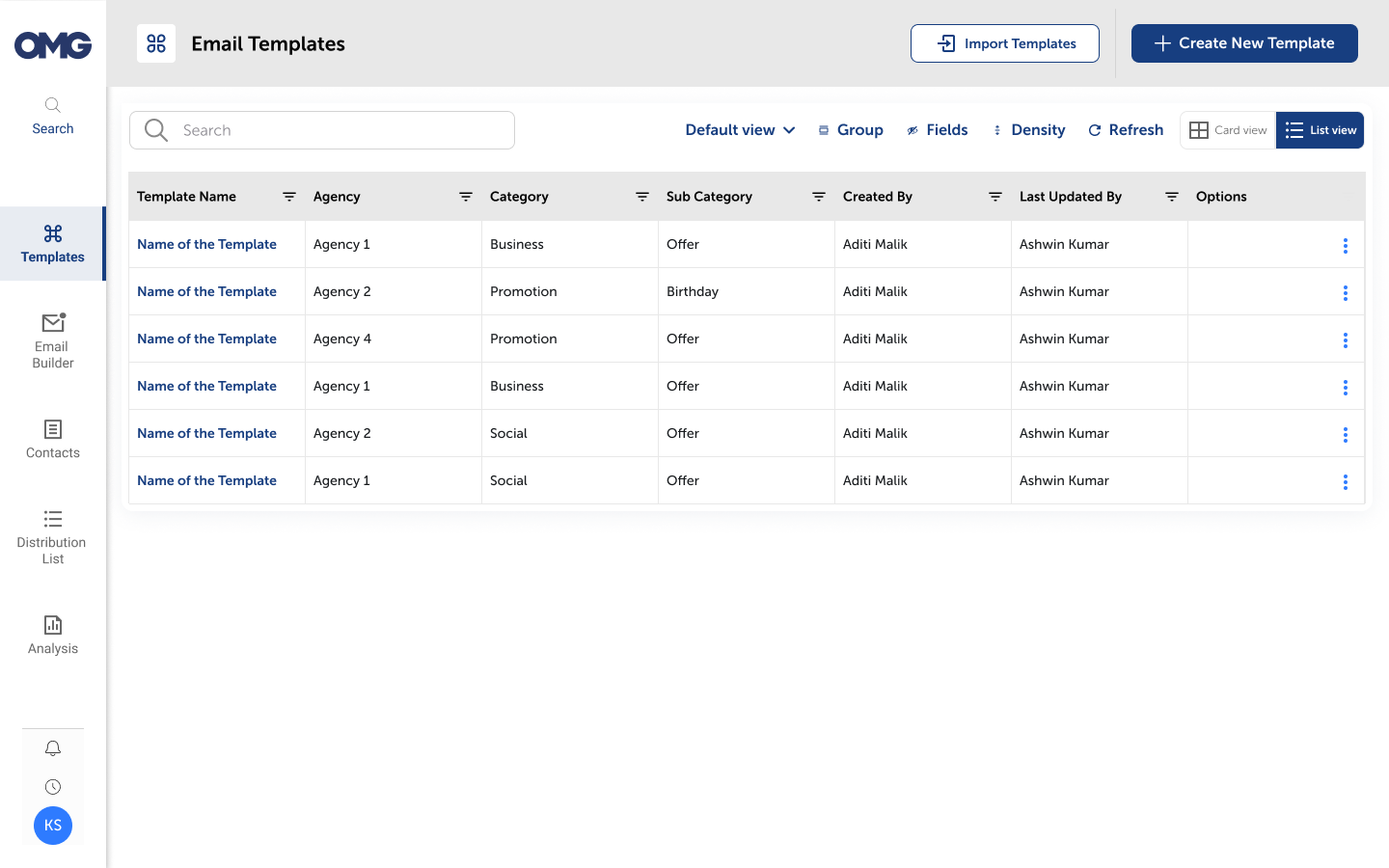
Task: Click the templates grid icon beside title
Action: (x=156, y=43)
